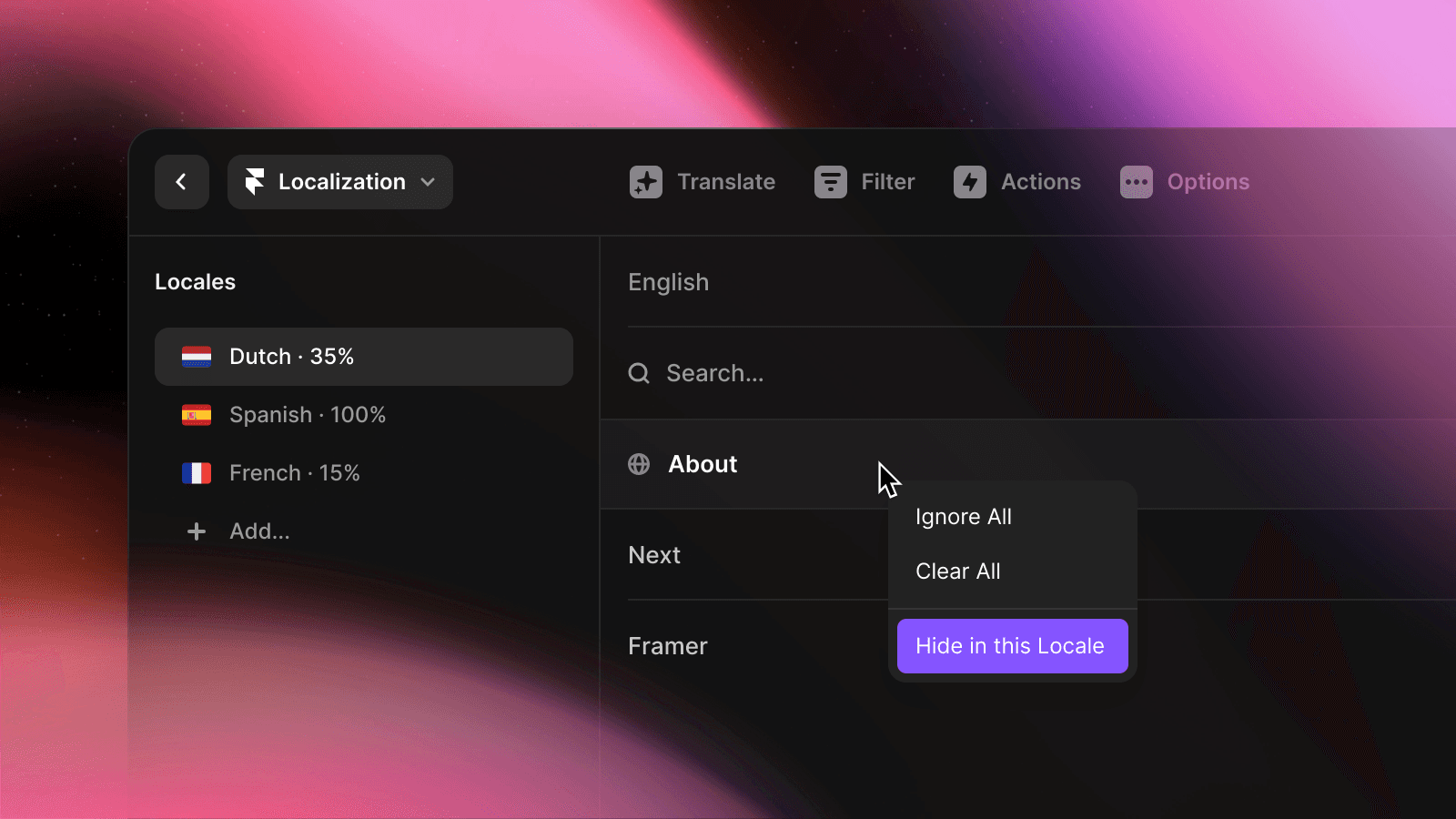Click the back arrow button
The height and width of the screenshot is (819, 1456).
(181, 182)
